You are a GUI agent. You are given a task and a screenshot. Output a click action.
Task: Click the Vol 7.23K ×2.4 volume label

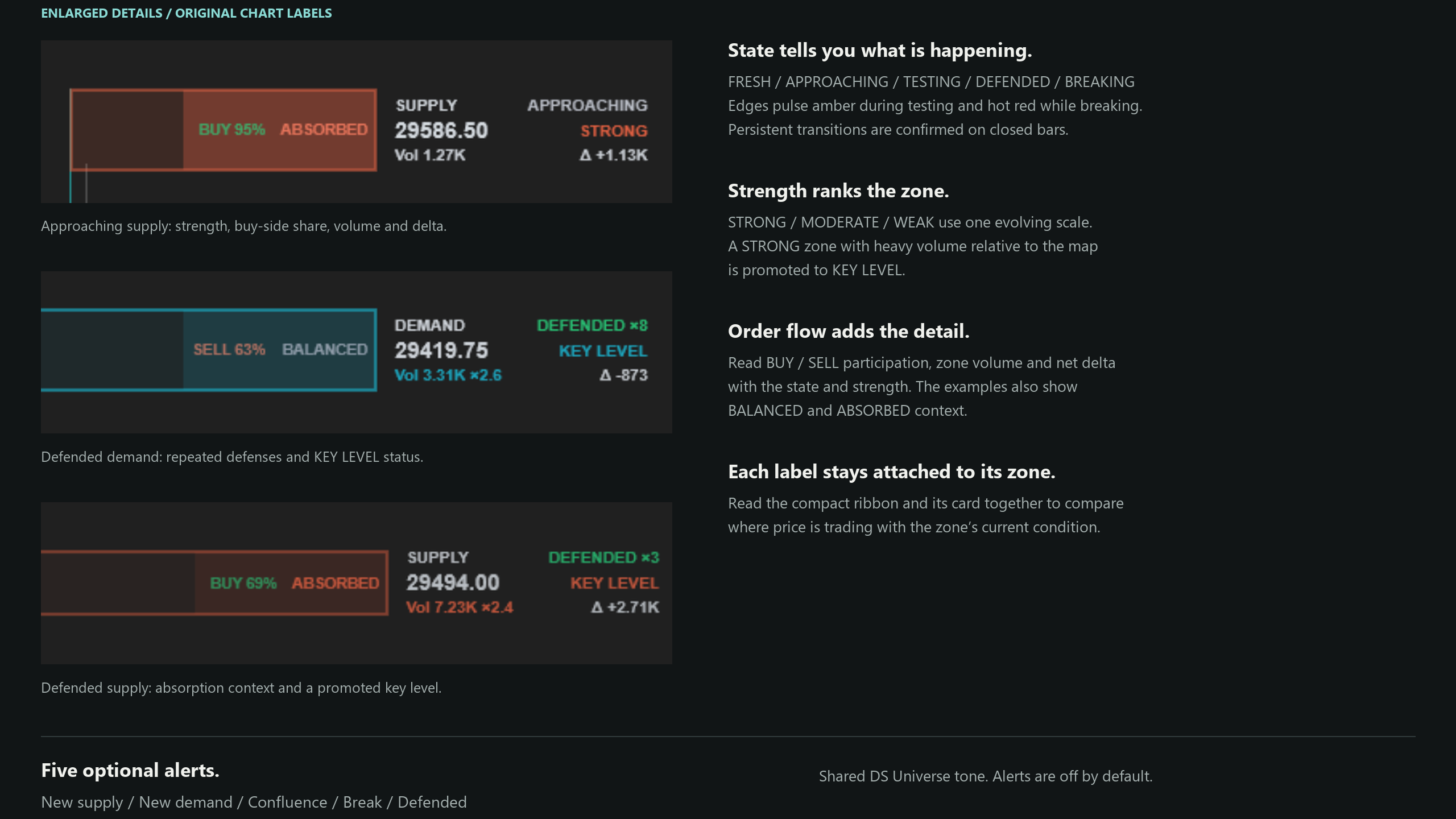coord(460,607)
